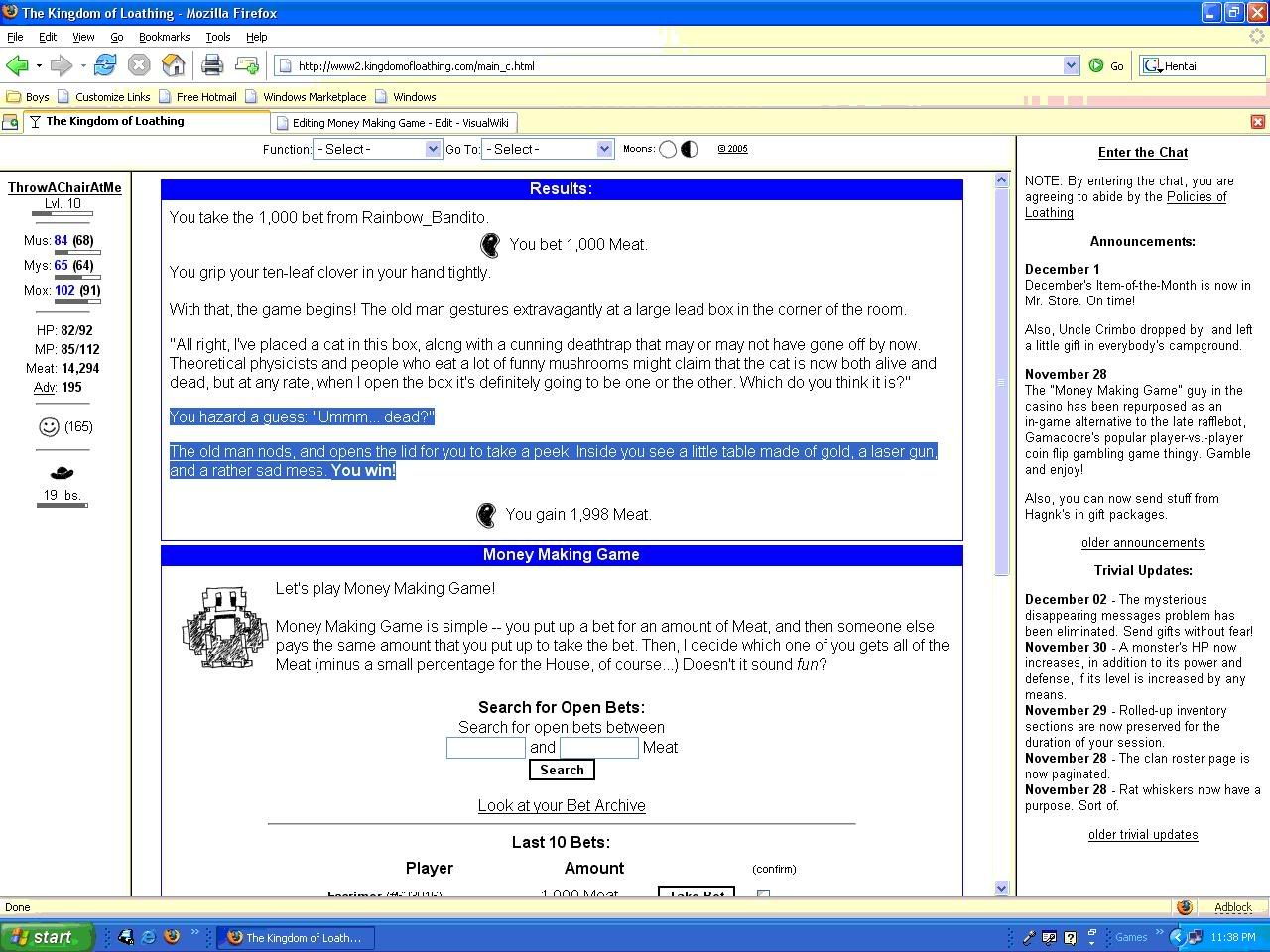
Task: Click the main frame scroll down arrow
Action: pyautogui.click(x=1001, y=889)
